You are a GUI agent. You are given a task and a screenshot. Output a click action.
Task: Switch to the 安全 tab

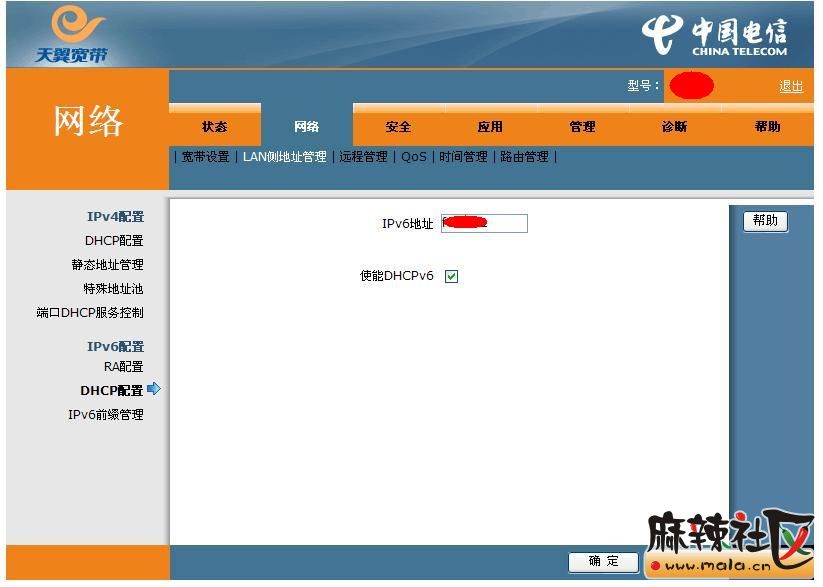(398, 127)
